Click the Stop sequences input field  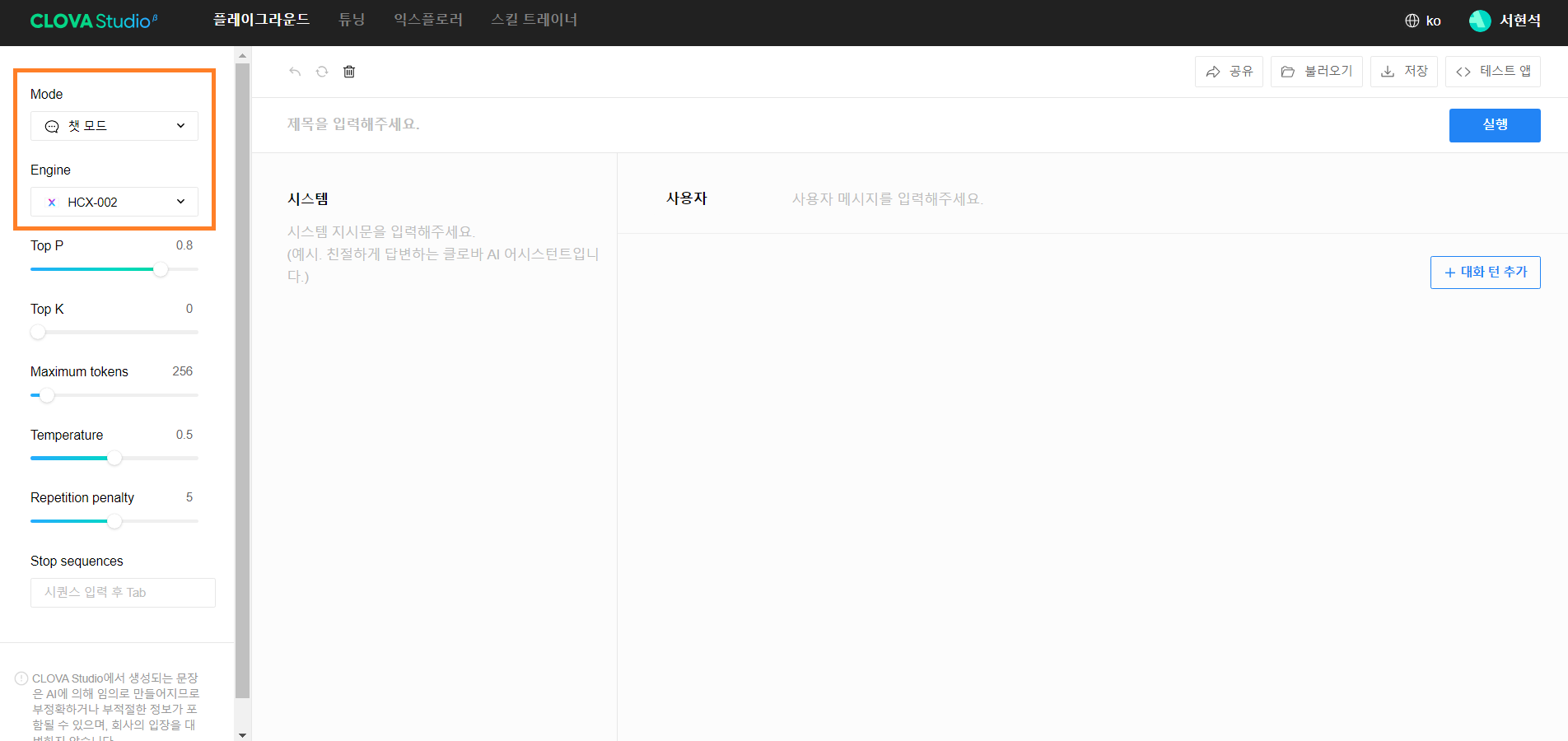click(x=123, y=593)
